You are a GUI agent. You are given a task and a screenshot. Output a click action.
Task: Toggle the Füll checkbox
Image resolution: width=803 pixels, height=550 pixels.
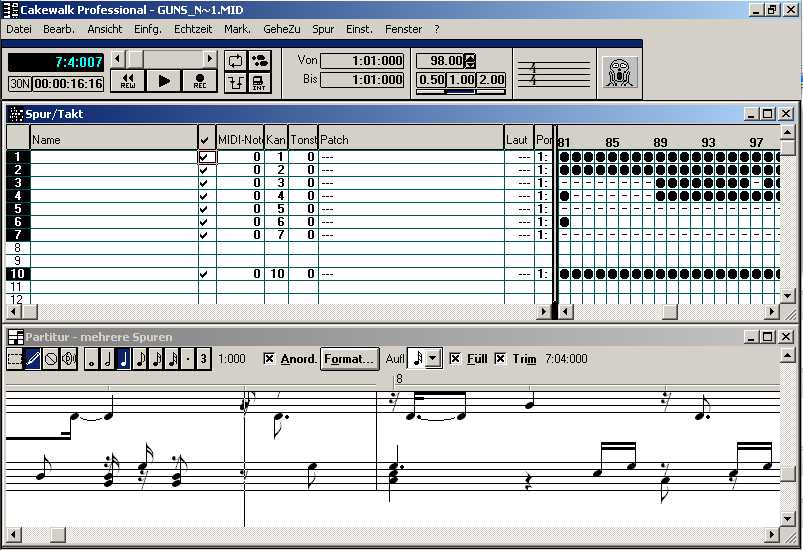[x=455, y=359]
